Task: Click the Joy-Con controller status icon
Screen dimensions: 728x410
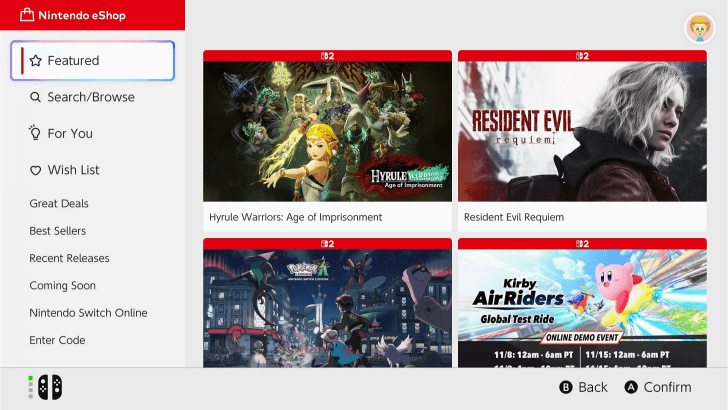Action: click(x=50, y=387)
